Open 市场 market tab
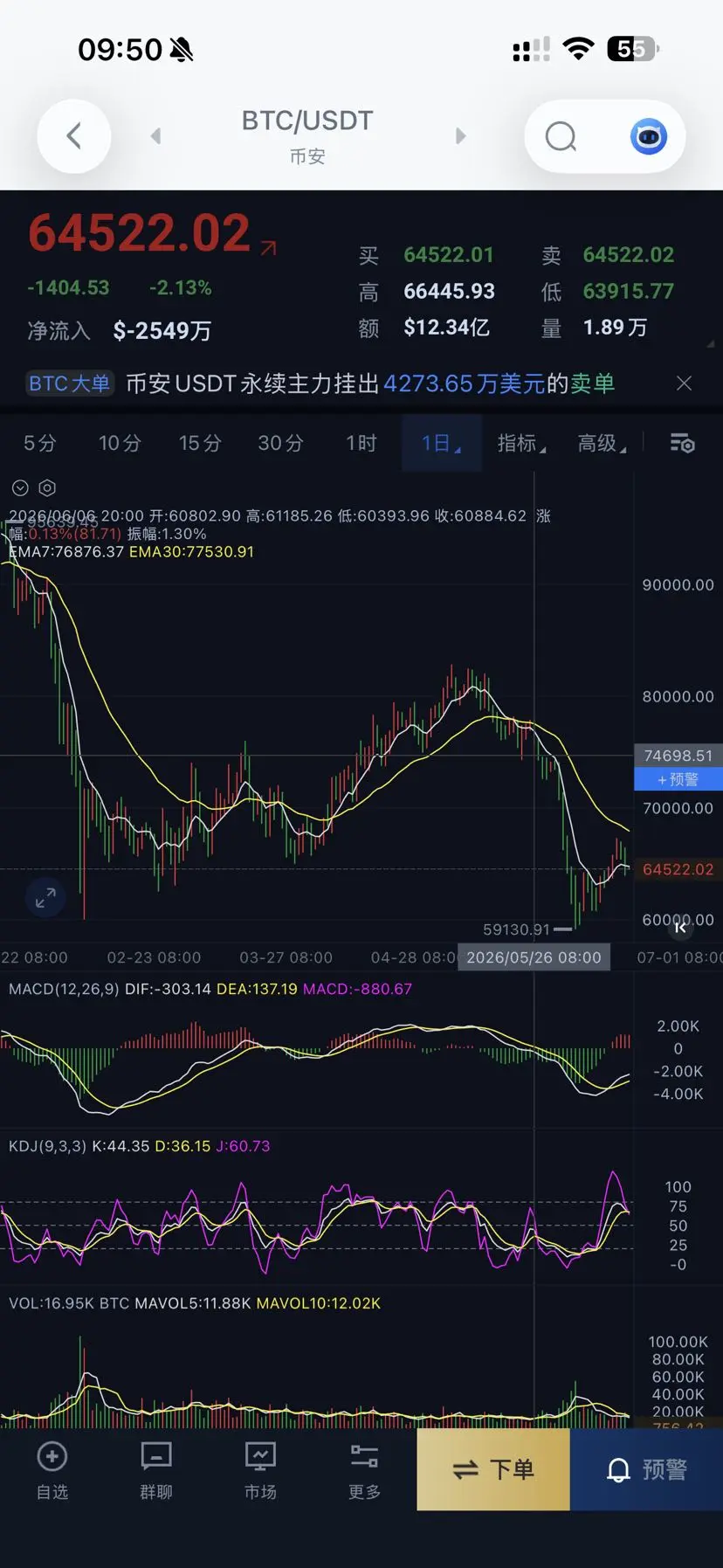Screen dimensions: 723x1568 tap(260, 1469)
